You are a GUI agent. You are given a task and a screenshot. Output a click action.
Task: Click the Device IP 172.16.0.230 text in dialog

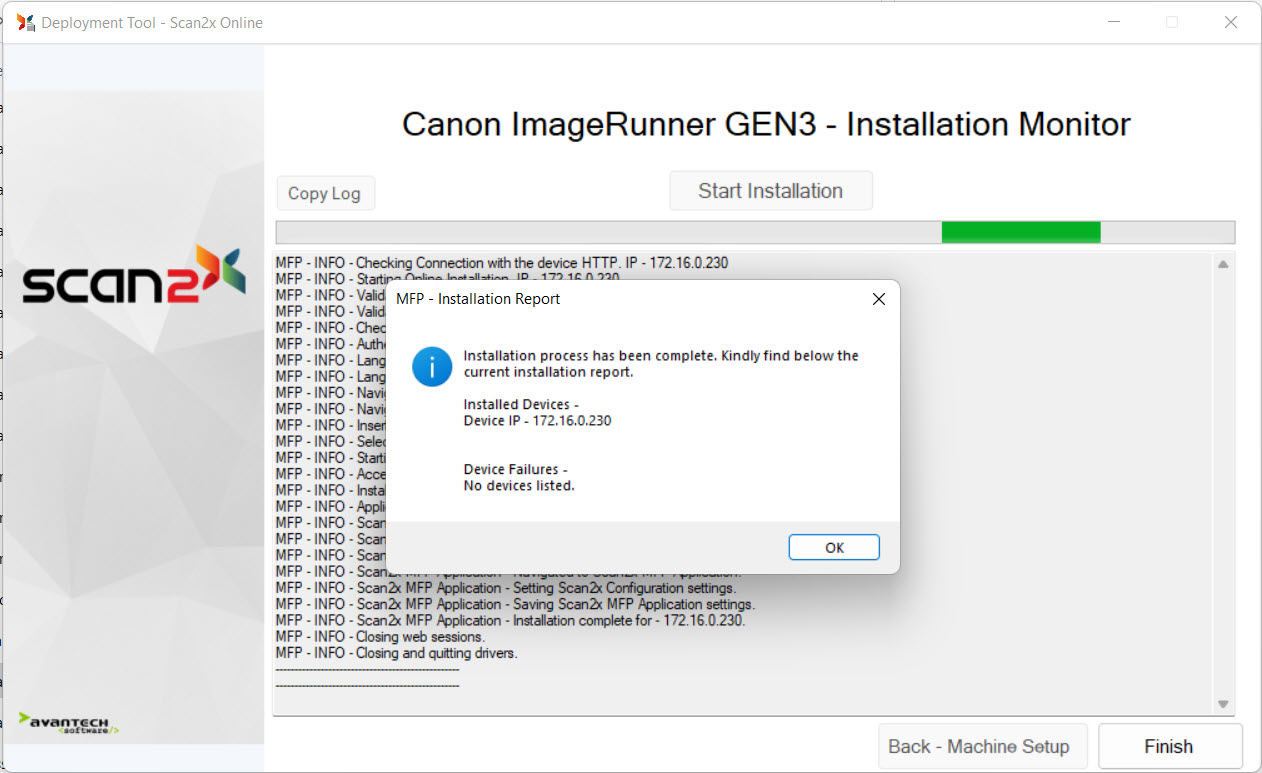(x=537, y=421)
